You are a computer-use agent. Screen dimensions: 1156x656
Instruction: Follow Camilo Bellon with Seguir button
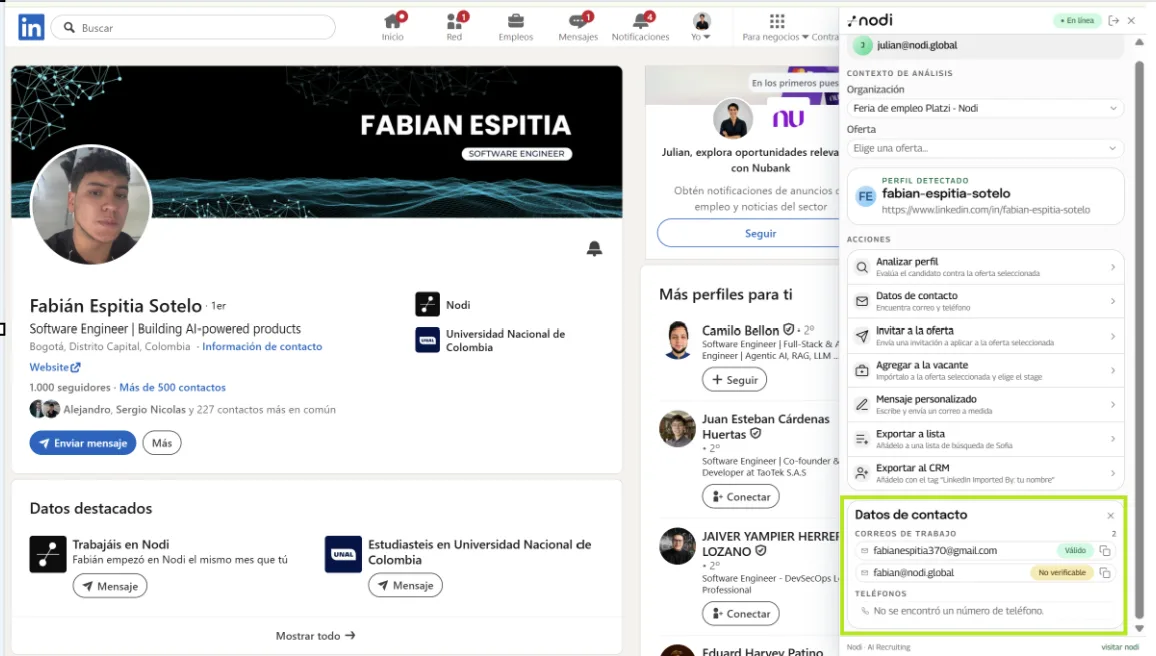click(734, 380)
